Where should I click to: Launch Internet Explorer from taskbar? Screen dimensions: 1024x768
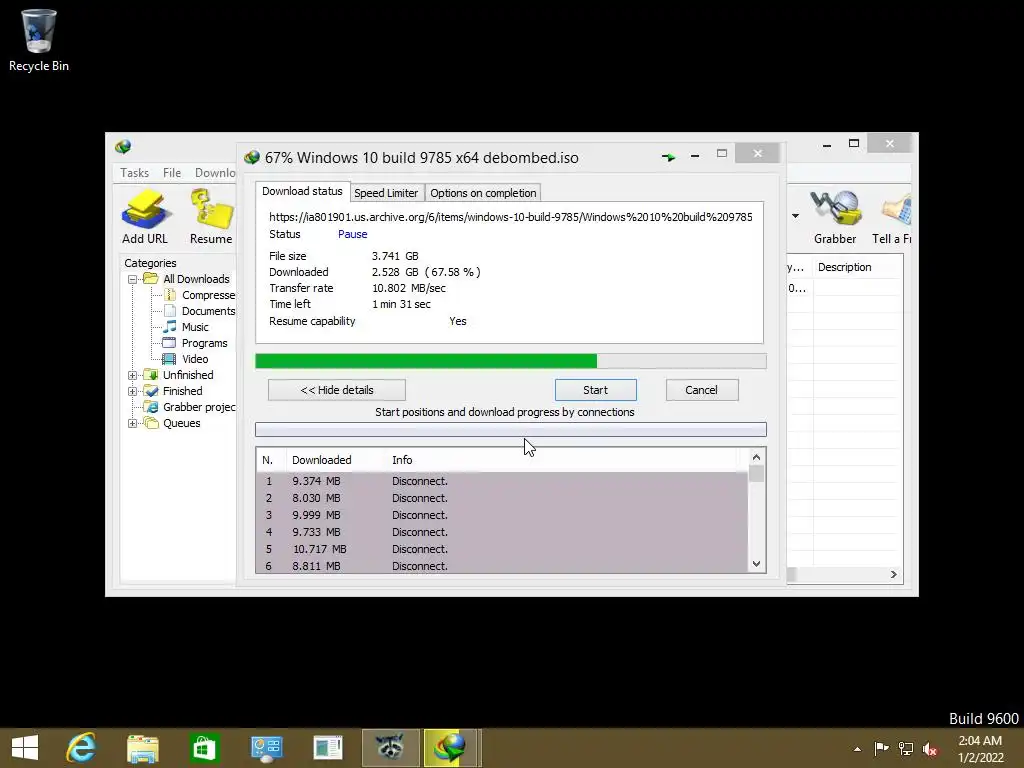tap(82, 748)
